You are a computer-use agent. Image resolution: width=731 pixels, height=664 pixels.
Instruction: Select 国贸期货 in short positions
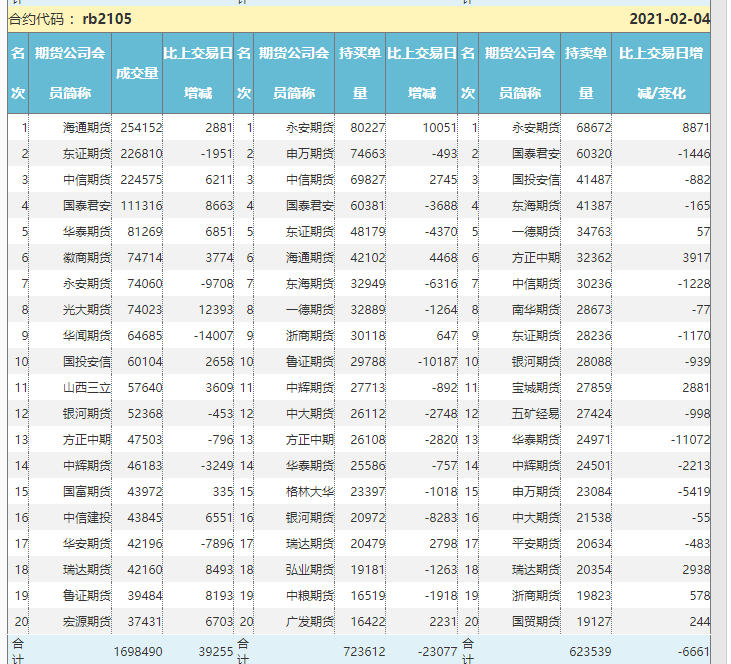click(x=536, y=622)
